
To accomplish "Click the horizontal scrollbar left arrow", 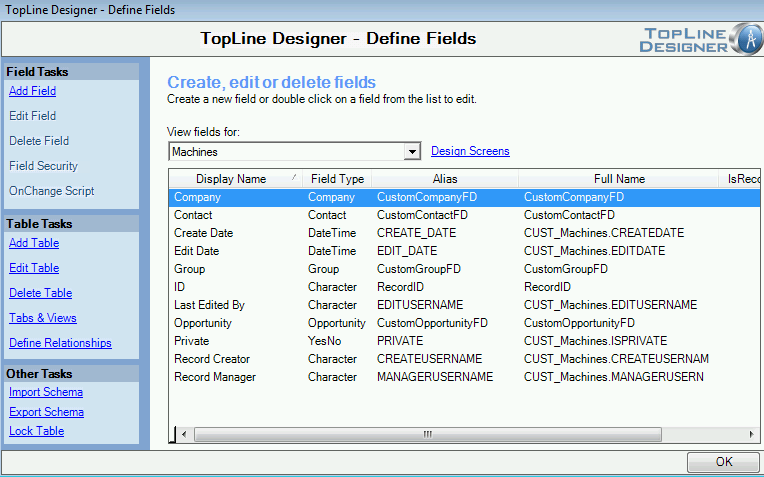I will coord(184,434).
